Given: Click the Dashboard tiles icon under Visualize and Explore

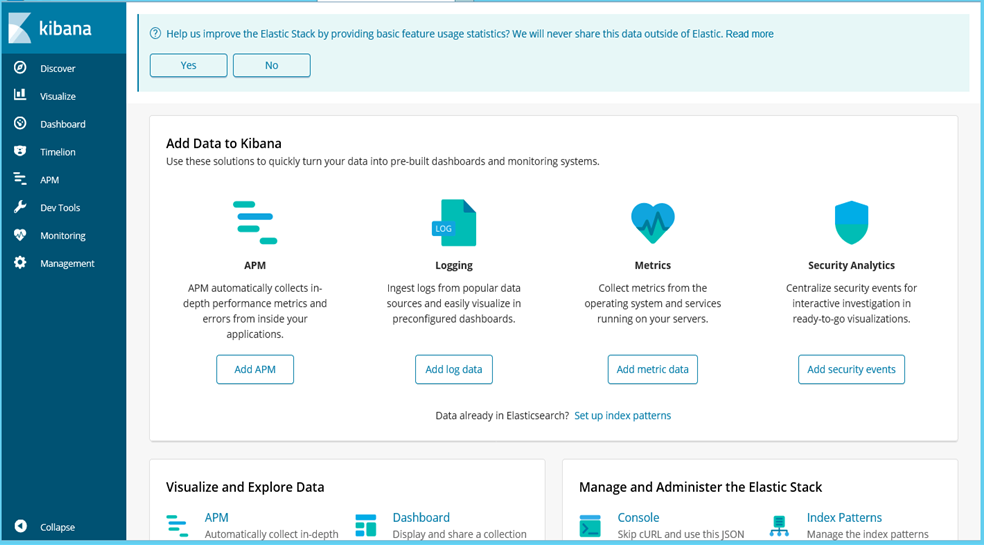Looking at the screenshot, I should point(366,526).
